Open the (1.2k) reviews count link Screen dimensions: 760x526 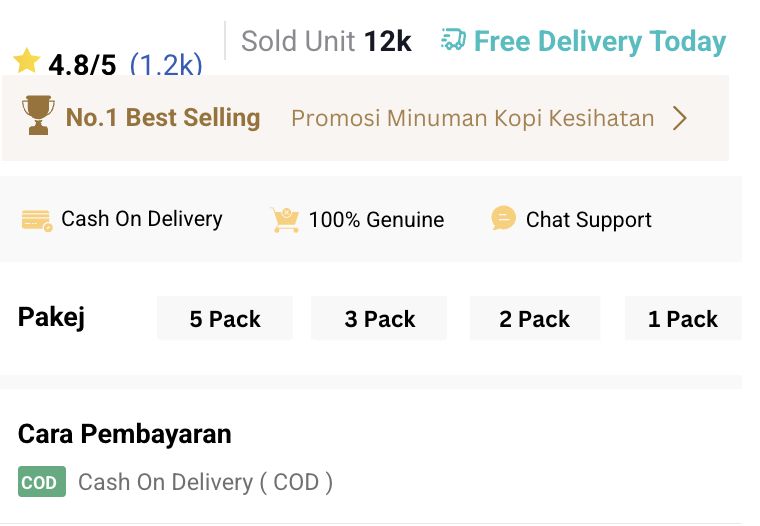pyautogui.click(x=166, y=66)
